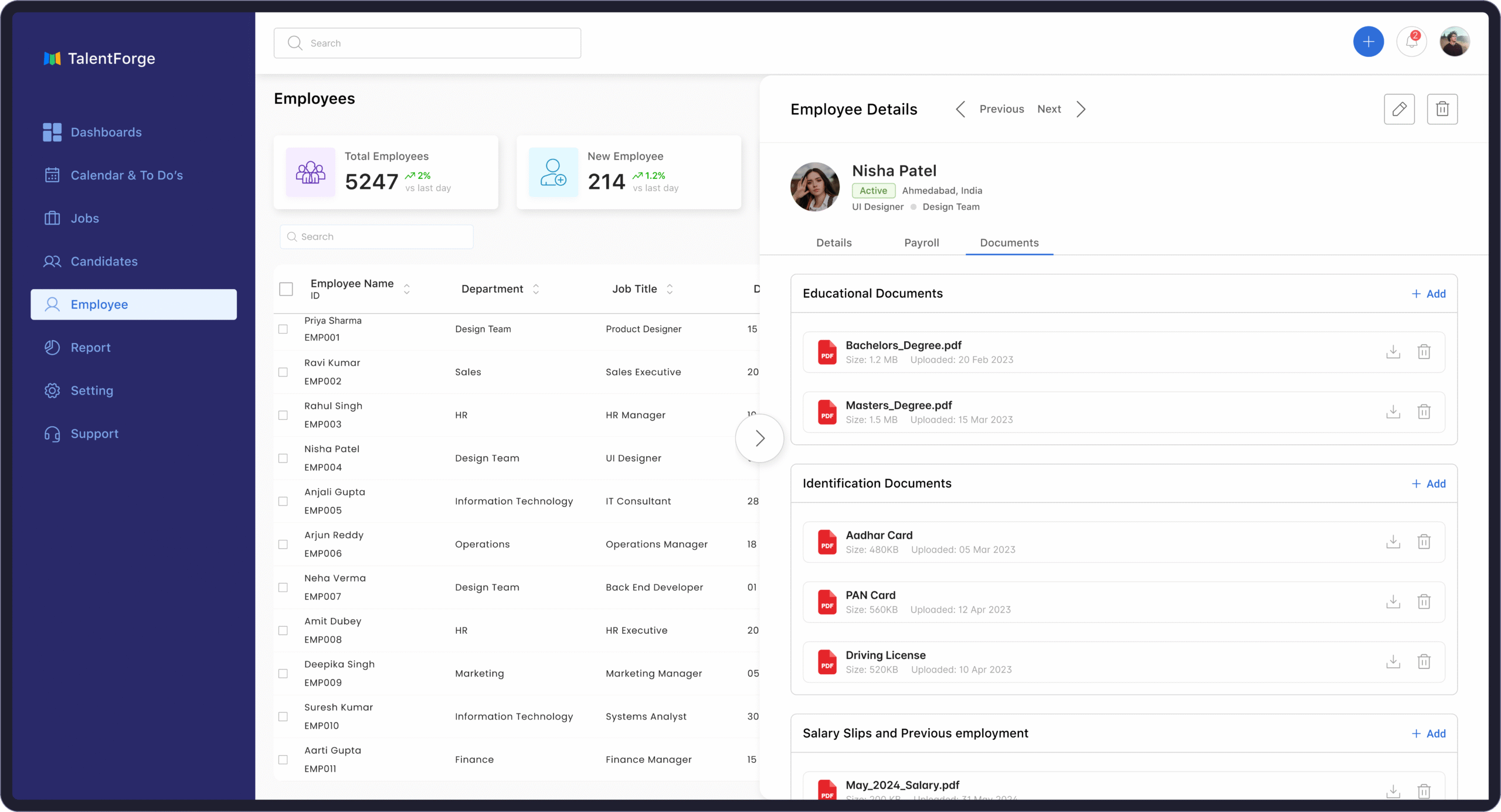This screenshot has height=812, width=1501.
Task: Select Employee in the sidebar
Action: 134,304
